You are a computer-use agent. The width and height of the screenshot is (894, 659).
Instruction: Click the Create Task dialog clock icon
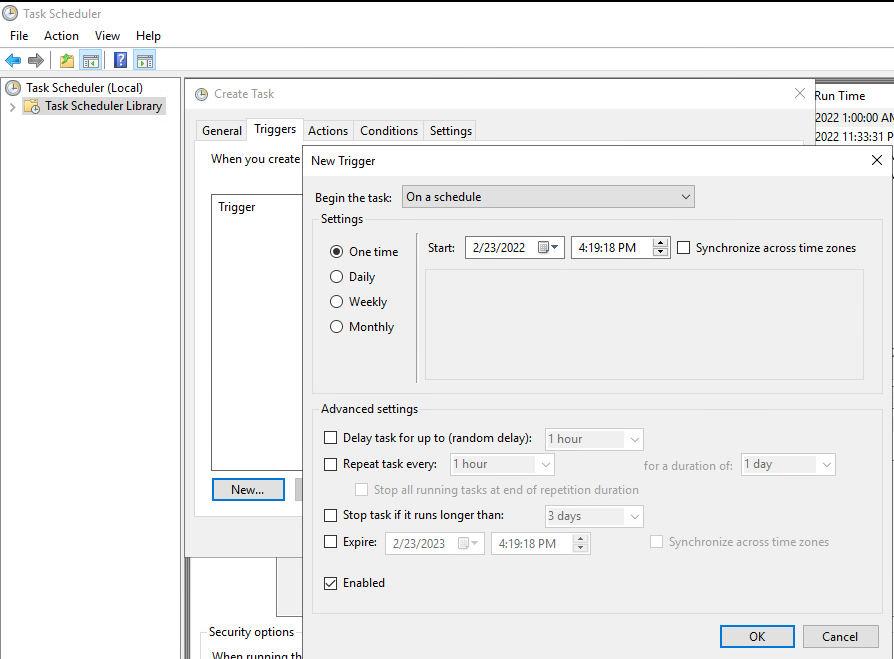coord(201,94)
